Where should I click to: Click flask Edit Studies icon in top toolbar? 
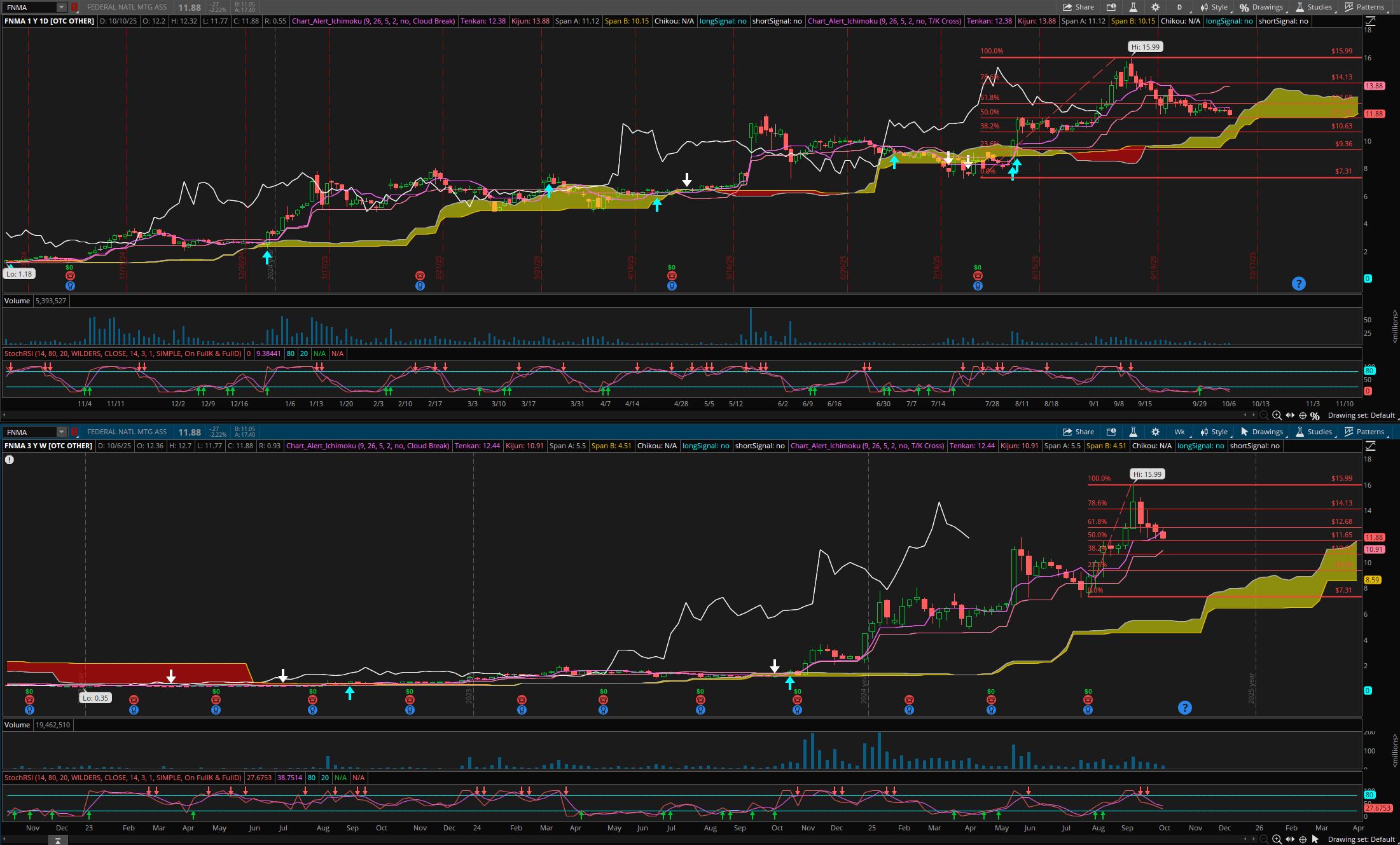coord(1133,7)
